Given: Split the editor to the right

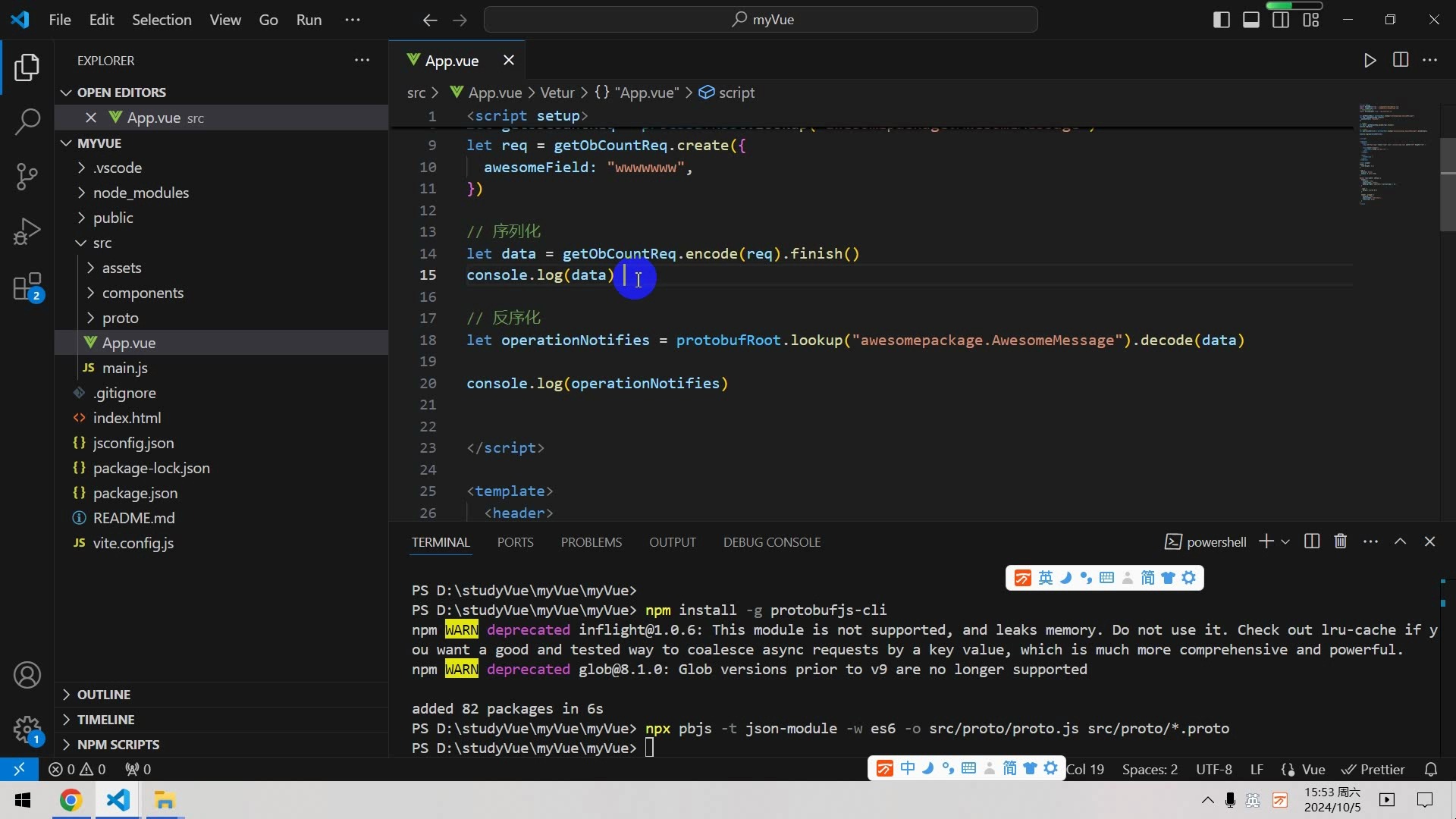Looking at the screenshot, I should 1401,61.
